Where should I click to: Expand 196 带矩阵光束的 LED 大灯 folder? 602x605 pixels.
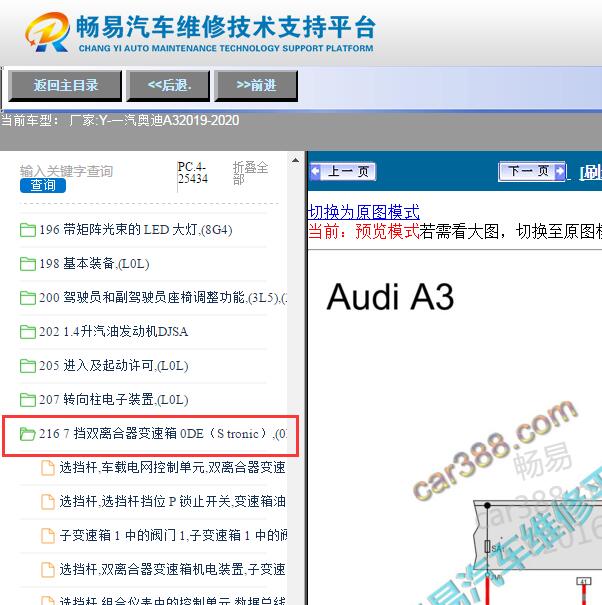tap(136, 230)
